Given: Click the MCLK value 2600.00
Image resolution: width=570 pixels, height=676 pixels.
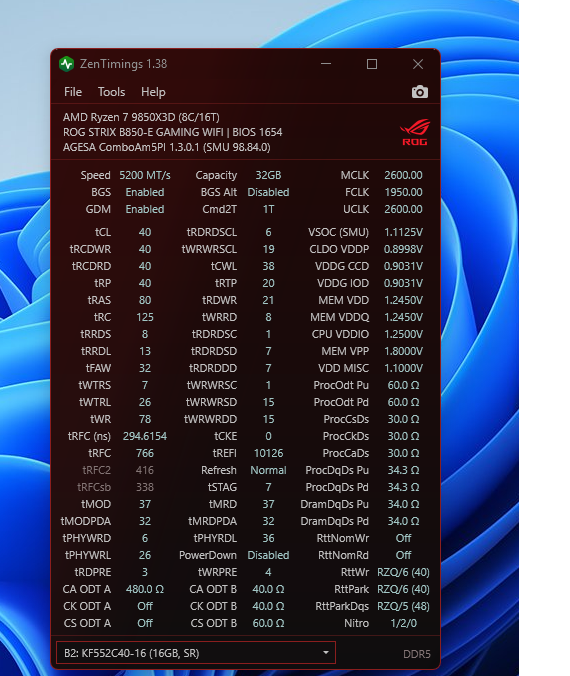Looking at the screenshot, I should (x=403, y=175).
